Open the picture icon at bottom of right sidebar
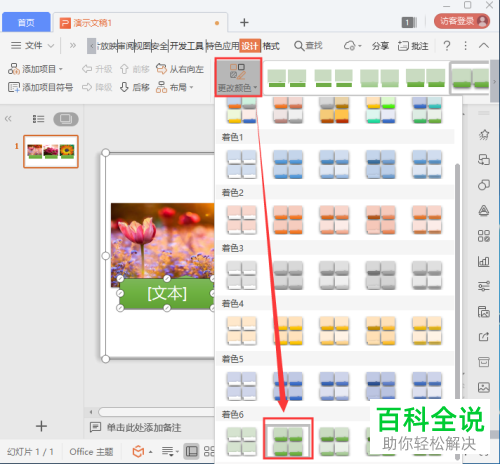500x464 pixels. click(x=484, y=387)
